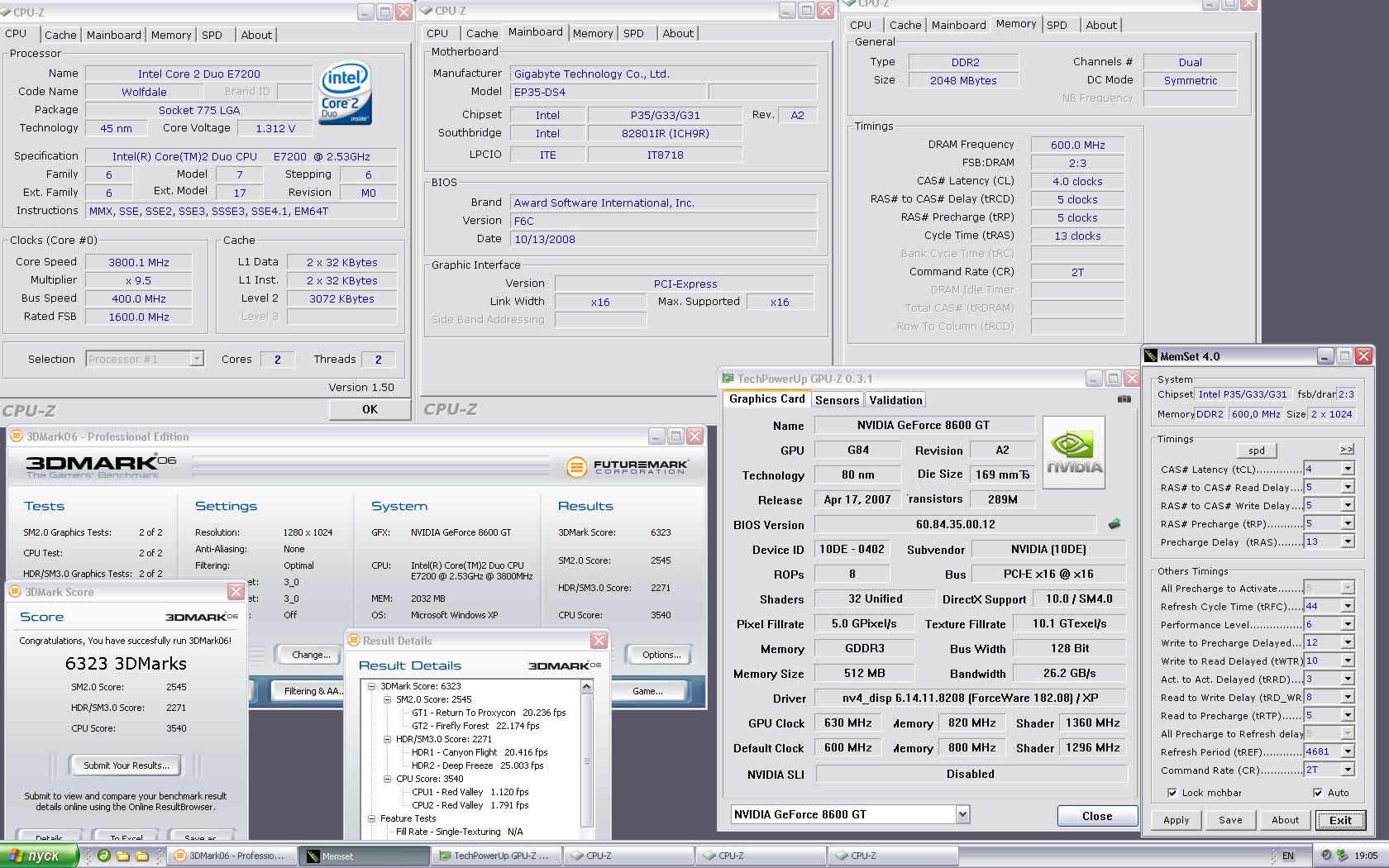Click left CPU-Z window title icon
Image resolution: width=1389 pixels, height=868 pixels.
click(7, 12)
